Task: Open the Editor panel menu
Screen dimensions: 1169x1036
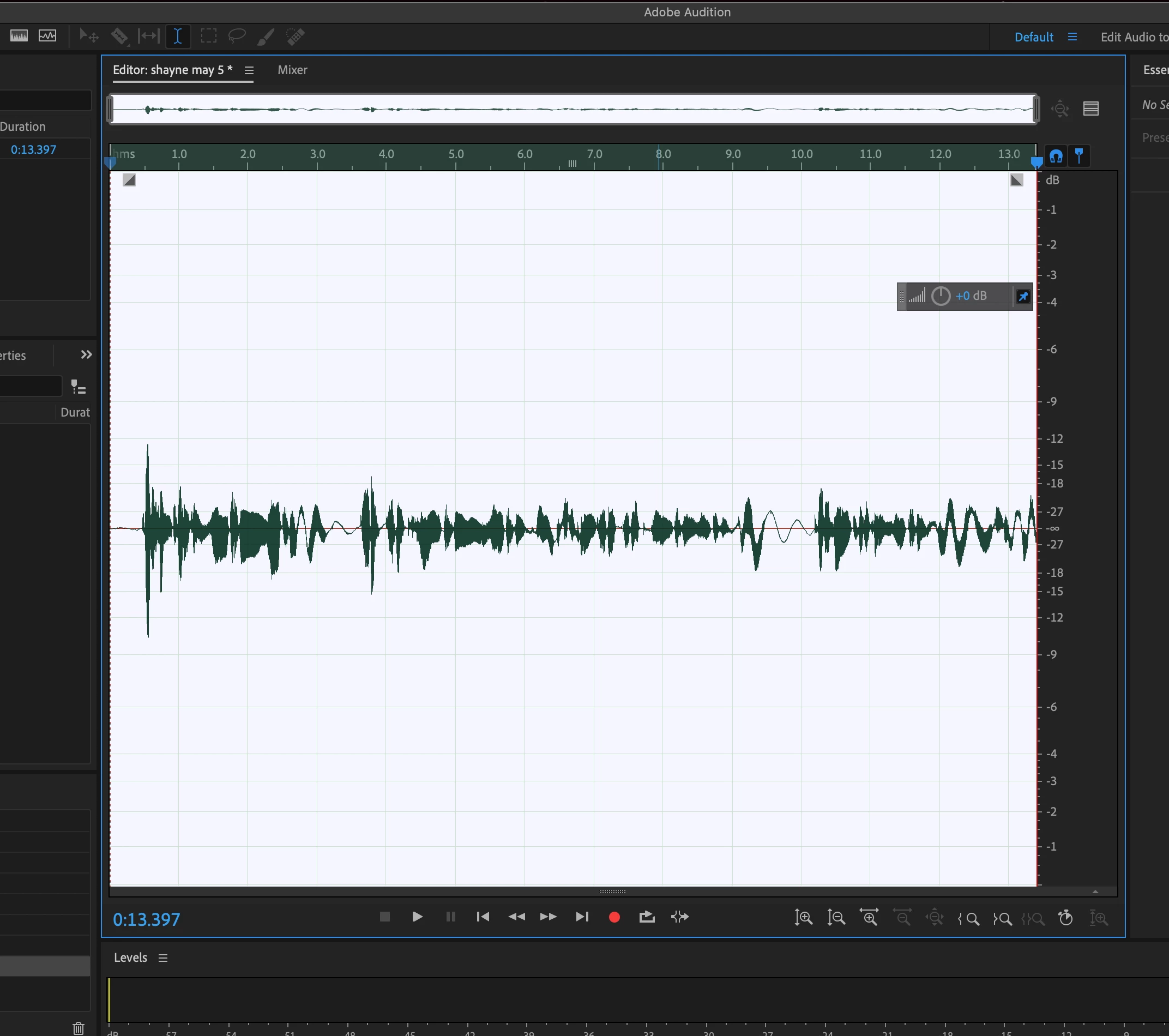Action: (x=249, y=70)
